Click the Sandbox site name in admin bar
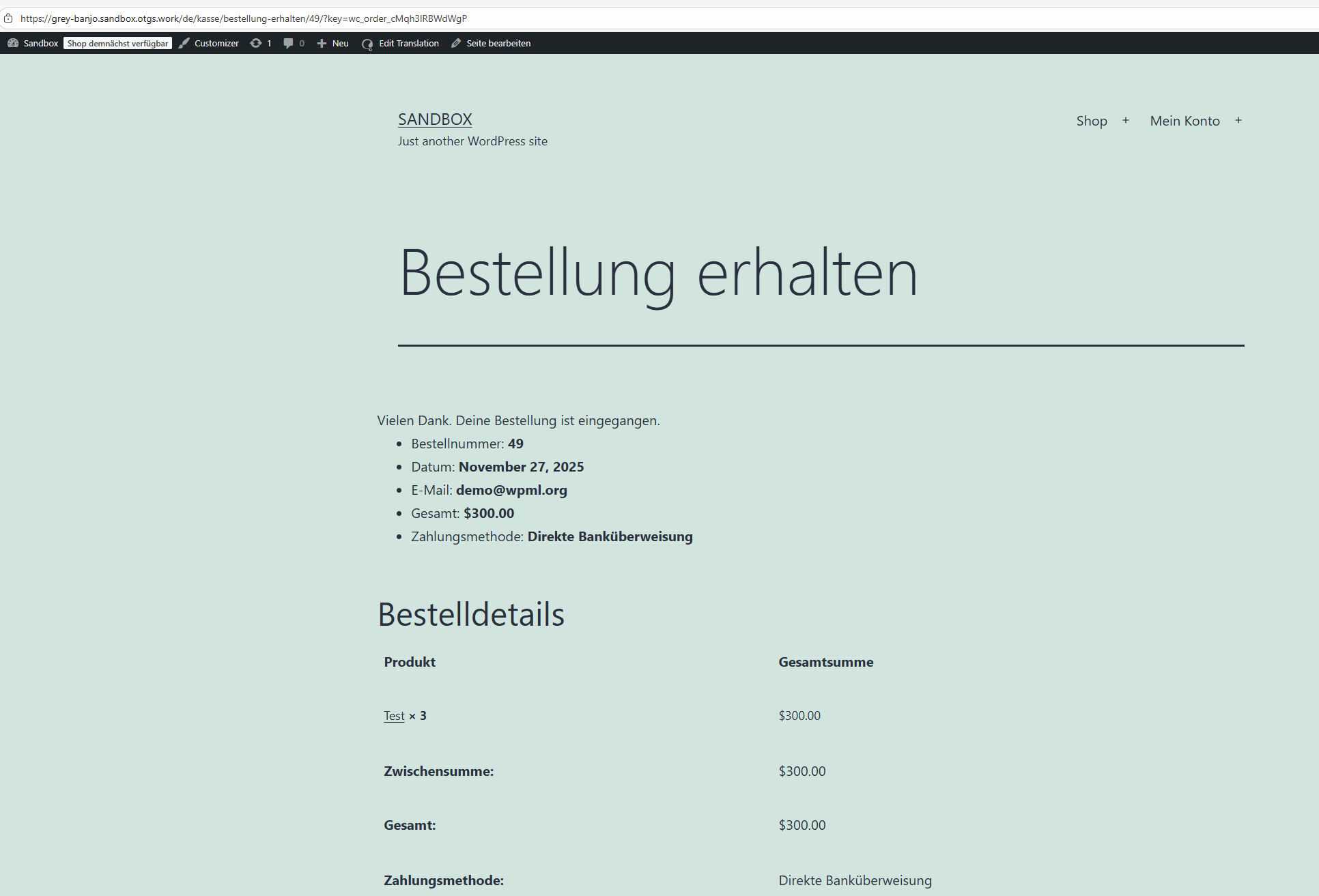This screenshot has width=1319, height=896. pos(40,43)
